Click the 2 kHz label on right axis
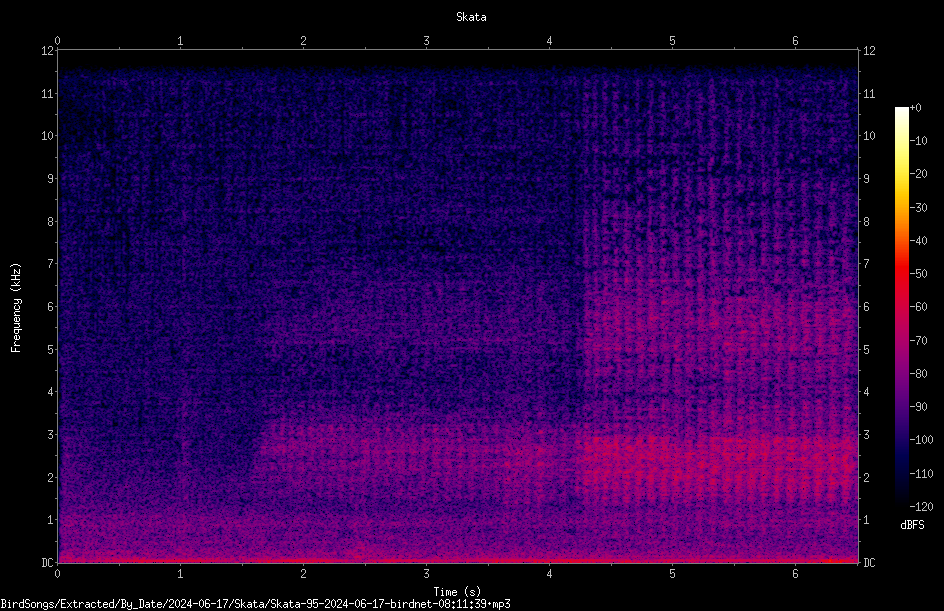Screen dimensions: 944x611 click(x=866, y=477)
